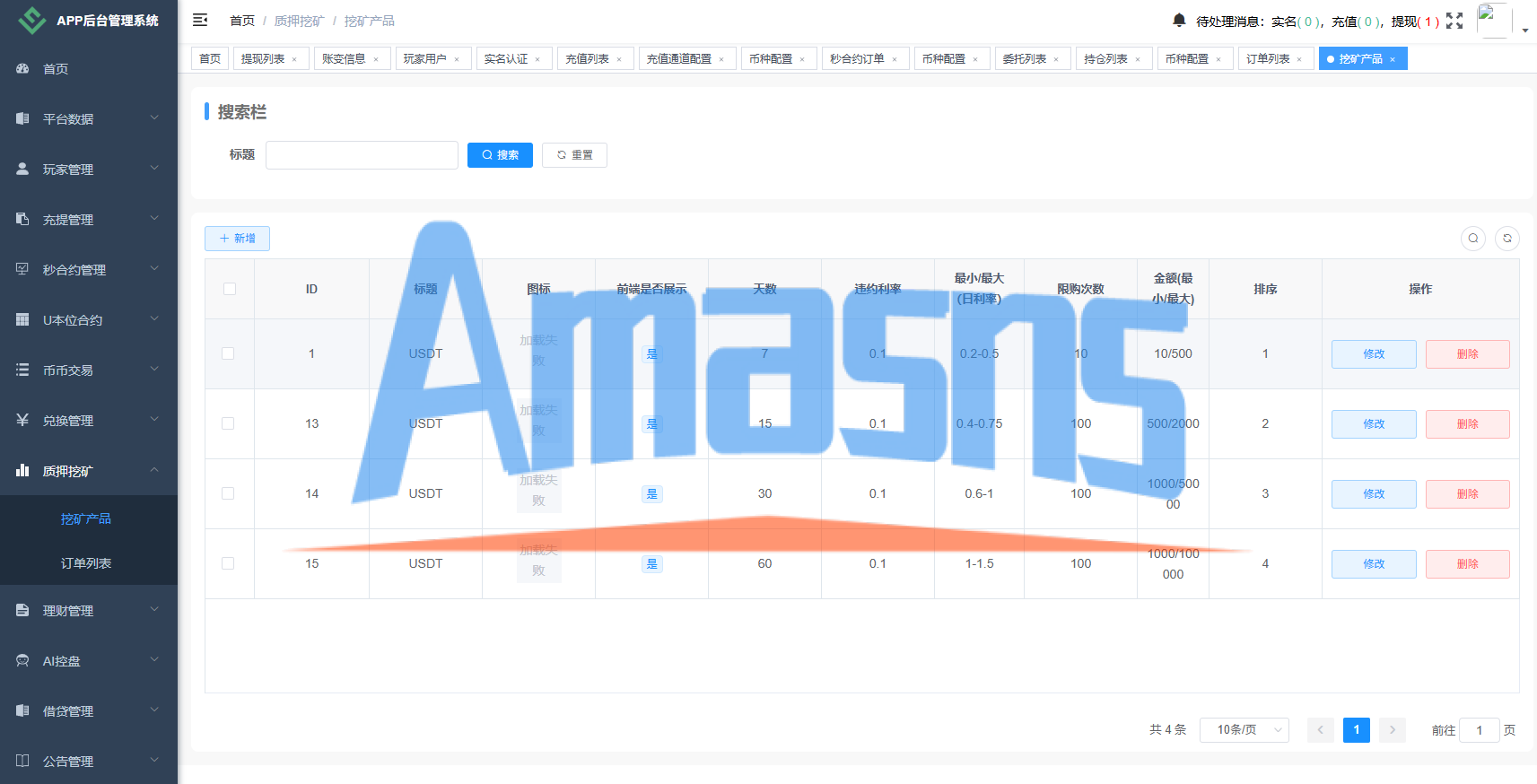Click the blue 搜索 button
Image resolution: width=1537 pixels, height=784 pixels.
click(500, 155)
